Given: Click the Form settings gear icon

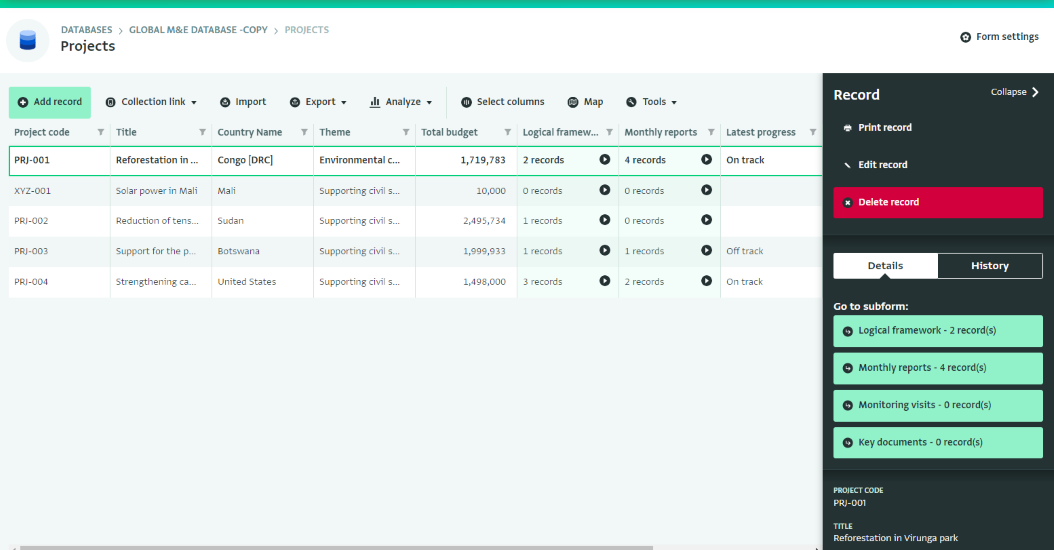Looking at the screenshot, I should (x=965, y=37).
